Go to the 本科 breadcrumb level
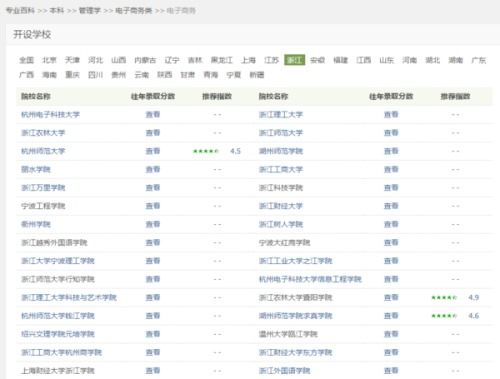The image size is (500, 379). [x=56, y=11]
